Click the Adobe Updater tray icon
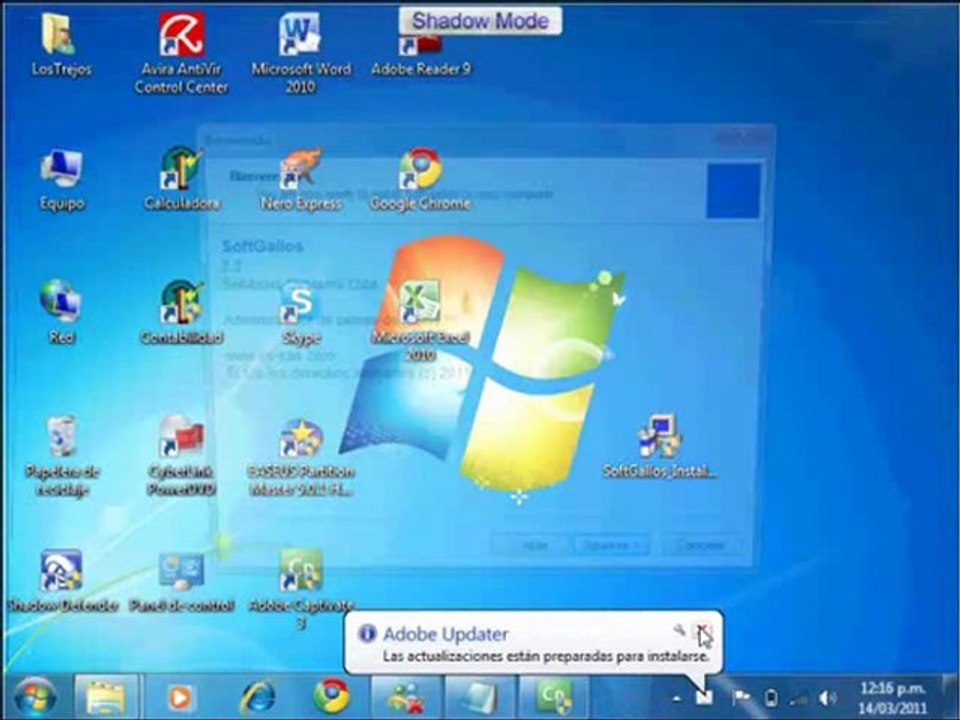960x720 pixels. coord(704,697)
